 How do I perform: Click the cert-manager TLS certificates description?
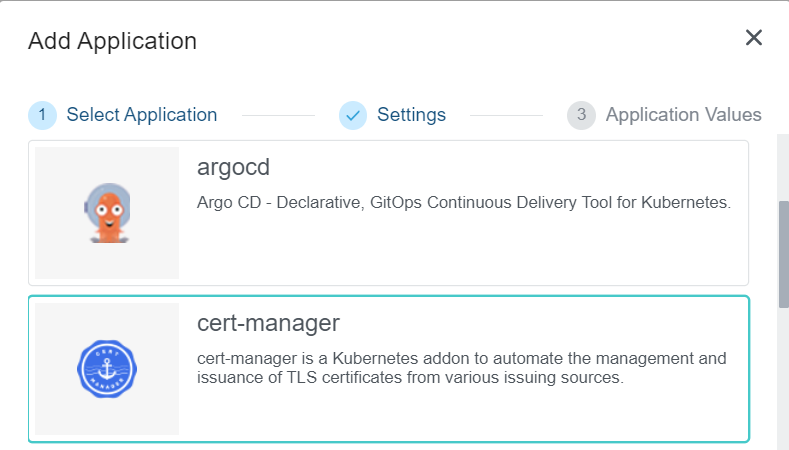(462, 368)
